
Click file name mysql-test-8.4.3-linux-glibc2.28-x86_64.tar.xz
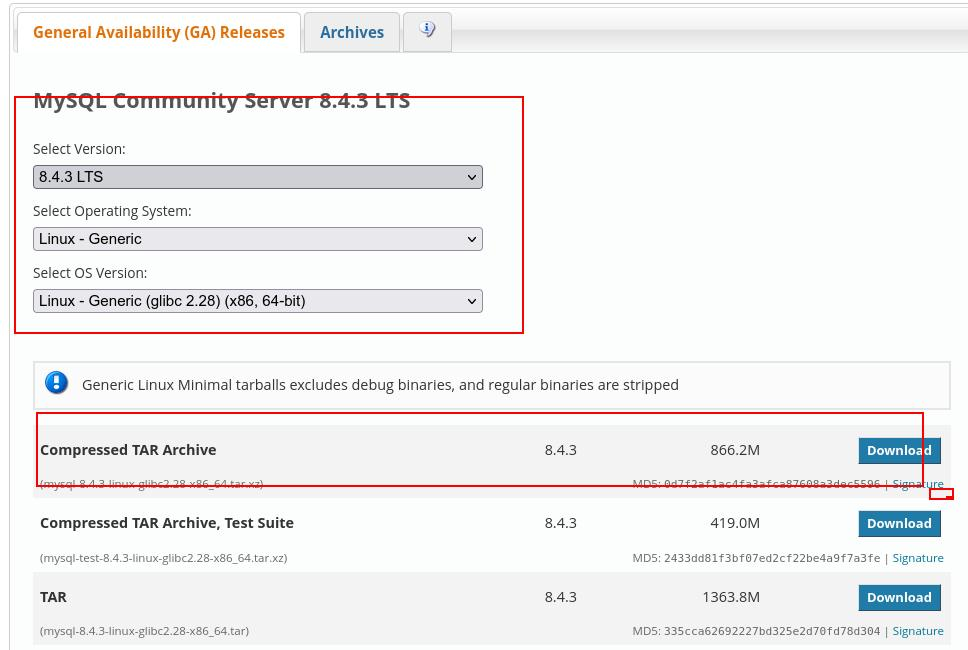(164, 558)
